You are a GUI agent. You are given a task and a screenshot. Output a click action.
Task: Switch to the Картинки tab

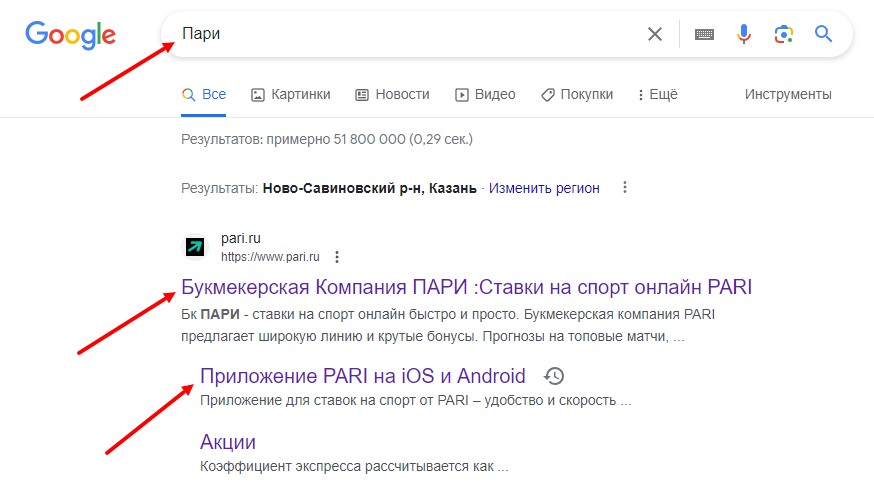290,95
